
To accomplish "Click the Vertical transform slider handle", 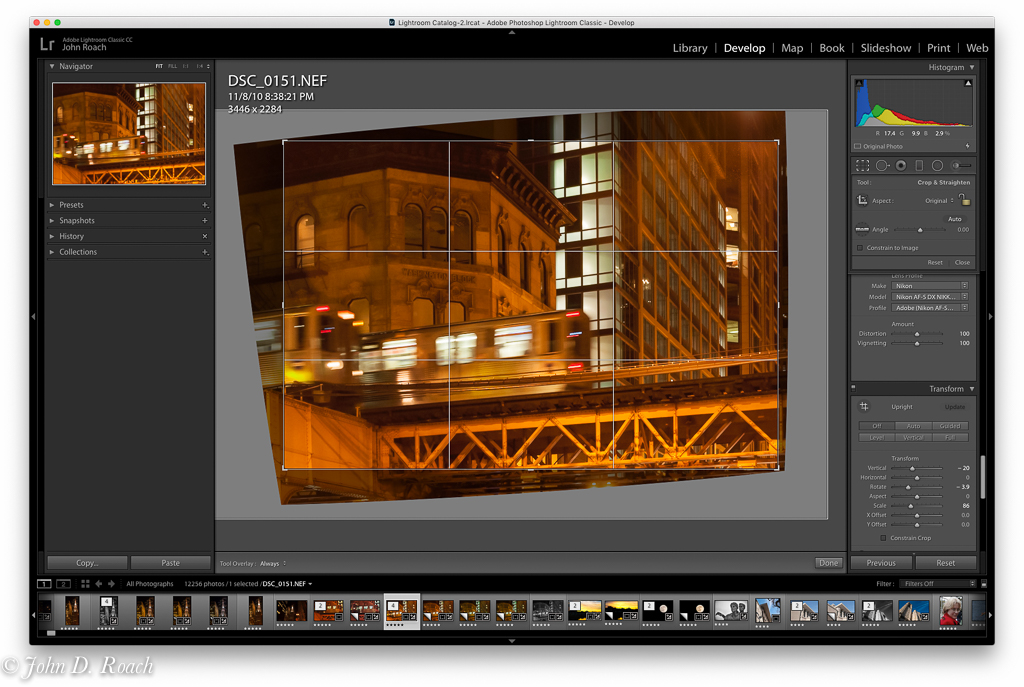I will tap(911, 468).
